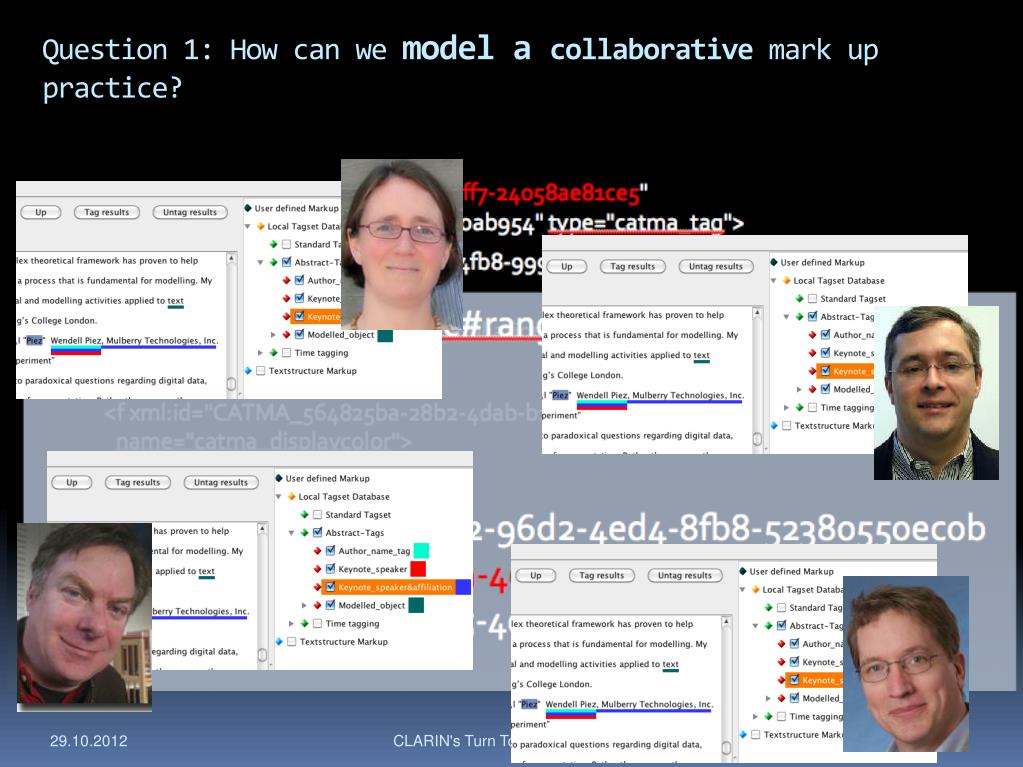
Task: Click blue diamond icon of Textstructure Markup in bottom-left window
Action: (x=279, y=642)
